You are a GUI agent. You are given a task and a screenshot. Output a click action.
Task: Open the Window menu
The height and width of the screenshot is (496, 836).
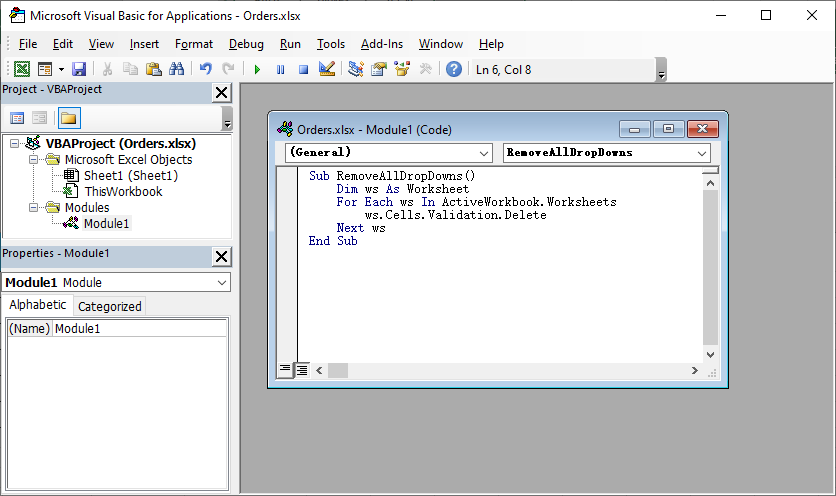coord(440,44)
